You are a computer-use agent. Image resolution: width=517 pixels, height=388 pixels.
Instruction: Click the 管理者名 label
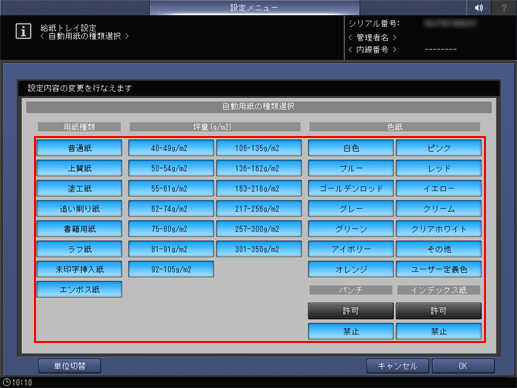point(372,37)
